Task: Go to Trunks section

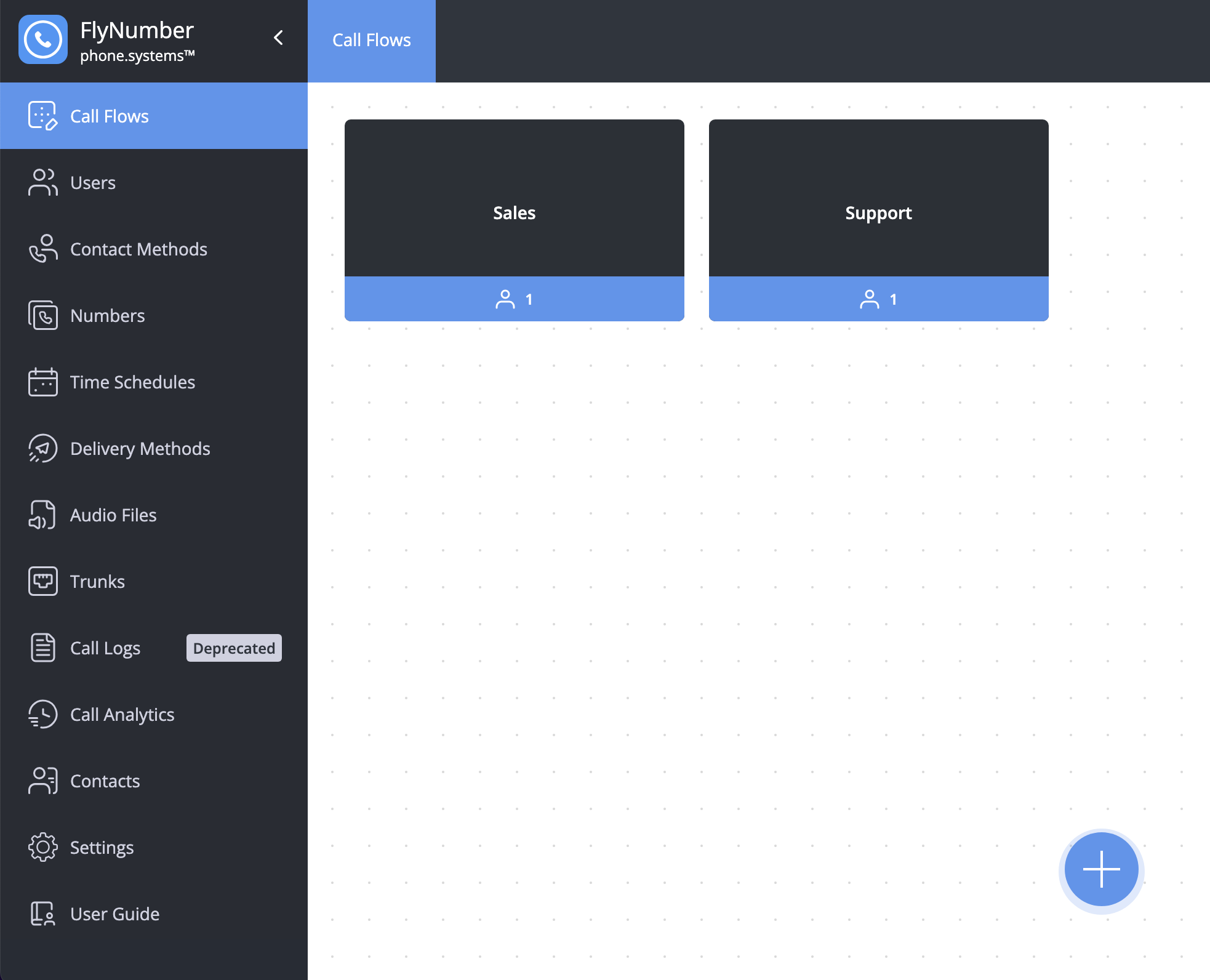Action: [x=154, y=581]
